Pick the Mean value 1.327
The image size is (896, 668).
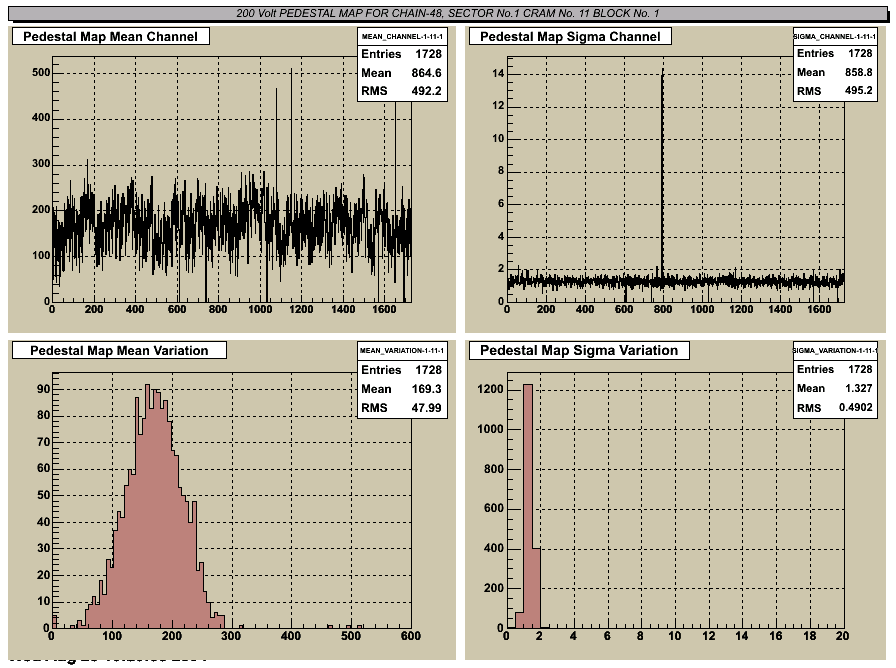[x=858, y=389]
